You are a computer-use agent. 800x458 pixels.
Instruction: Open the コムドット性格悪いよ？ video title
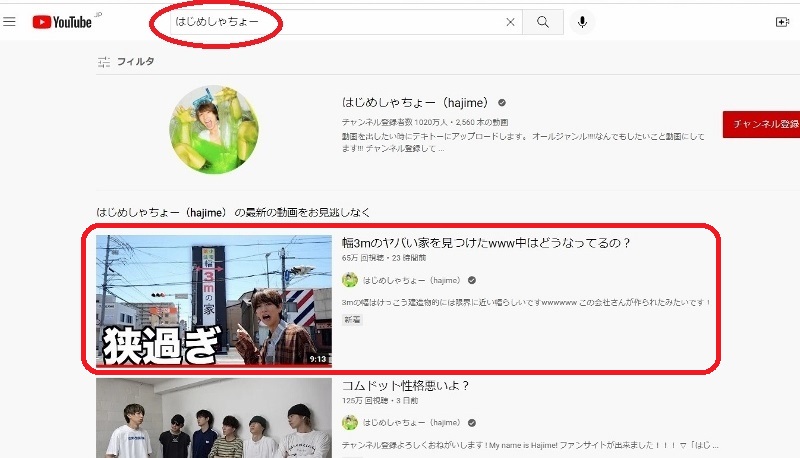(x=405, y=386)
